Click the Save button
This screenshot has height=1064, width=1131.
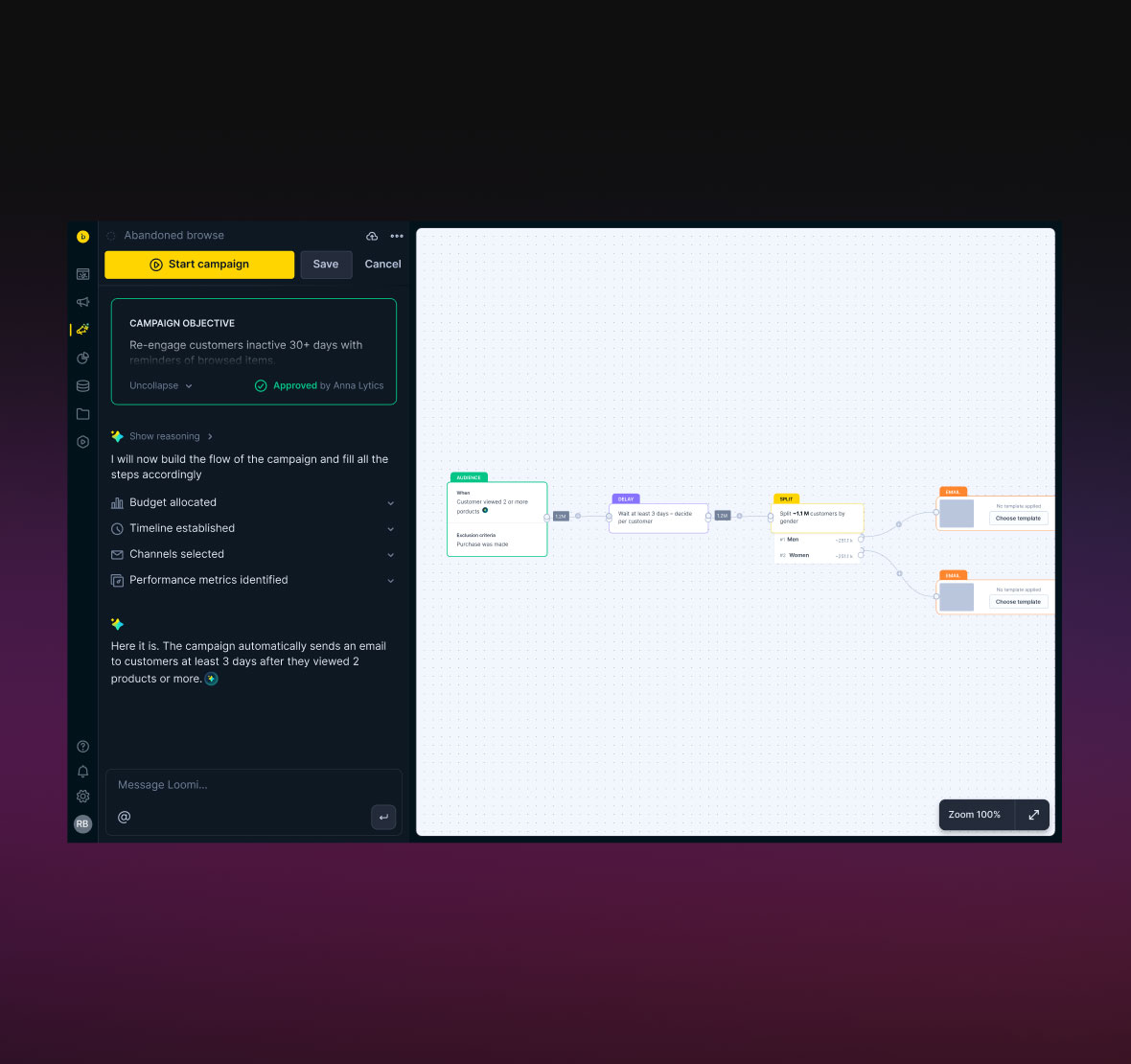[326, 265]
